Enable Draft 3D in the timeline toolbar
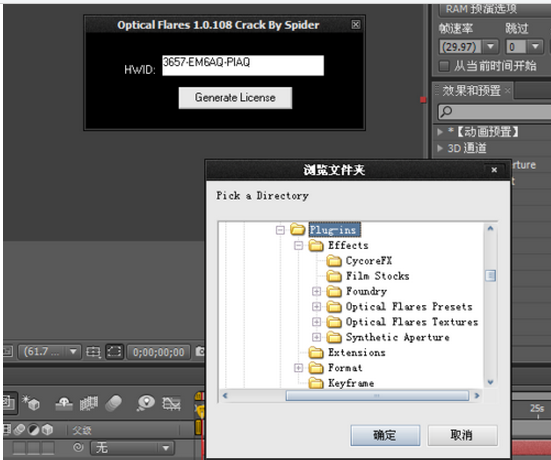The height and width of the screenshot is (460, 551). coord(31,403)
